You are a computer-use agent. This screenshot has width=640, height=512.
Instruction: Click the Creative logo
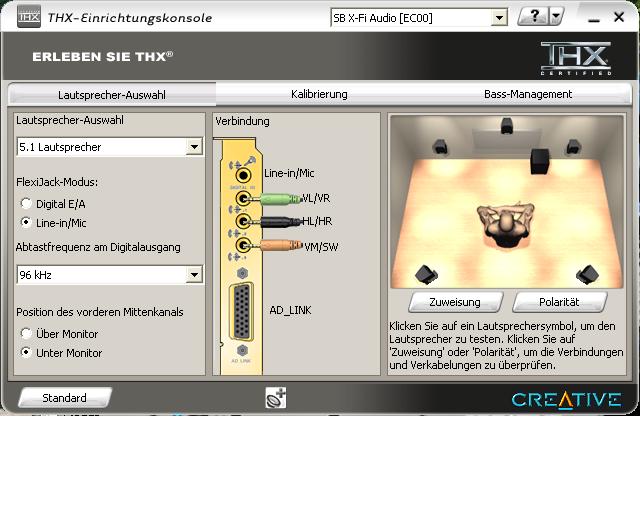567,400
